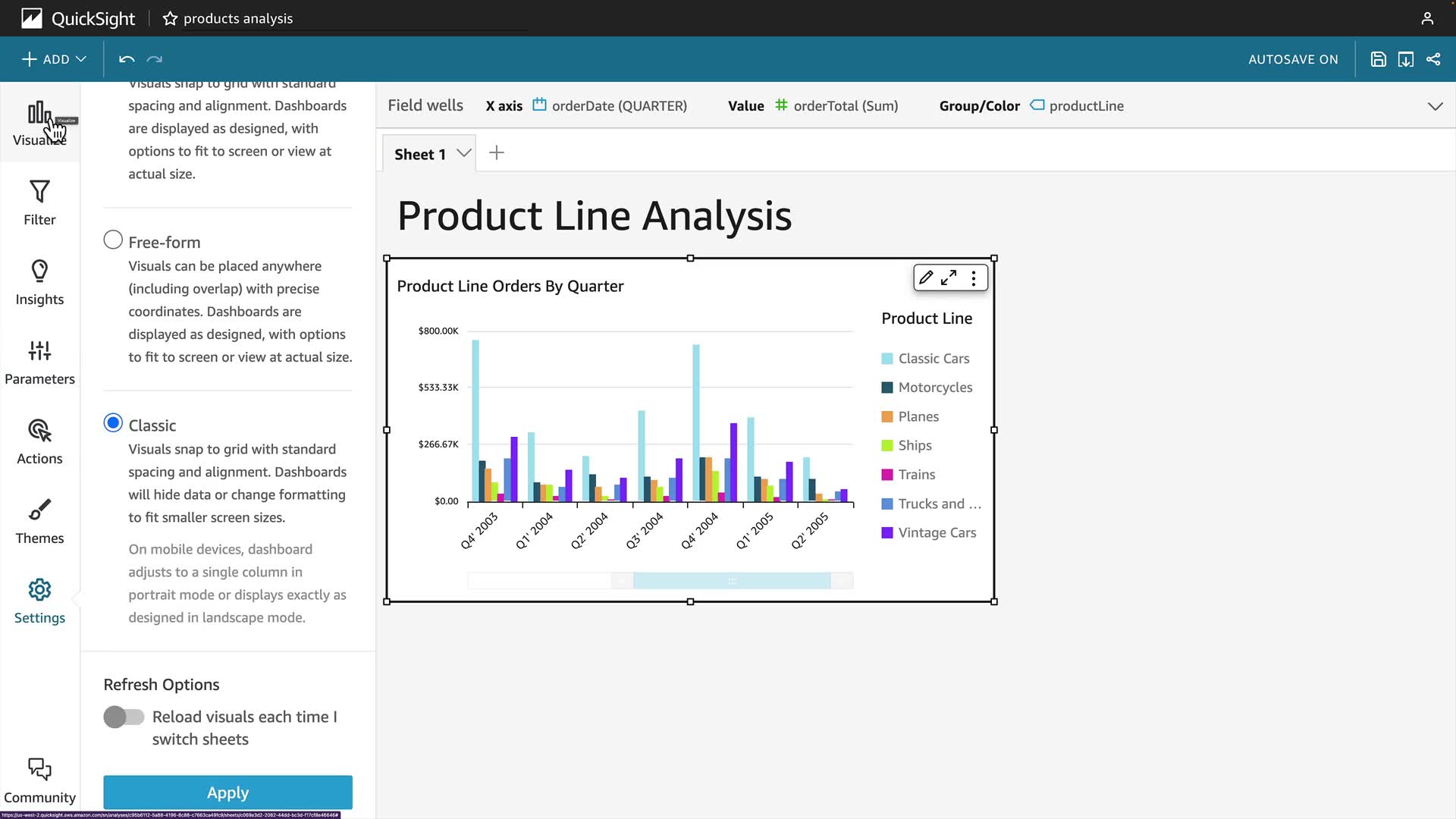Select the Classic layout radio button
Screen dimensions: 1456x819
[113, 423]
